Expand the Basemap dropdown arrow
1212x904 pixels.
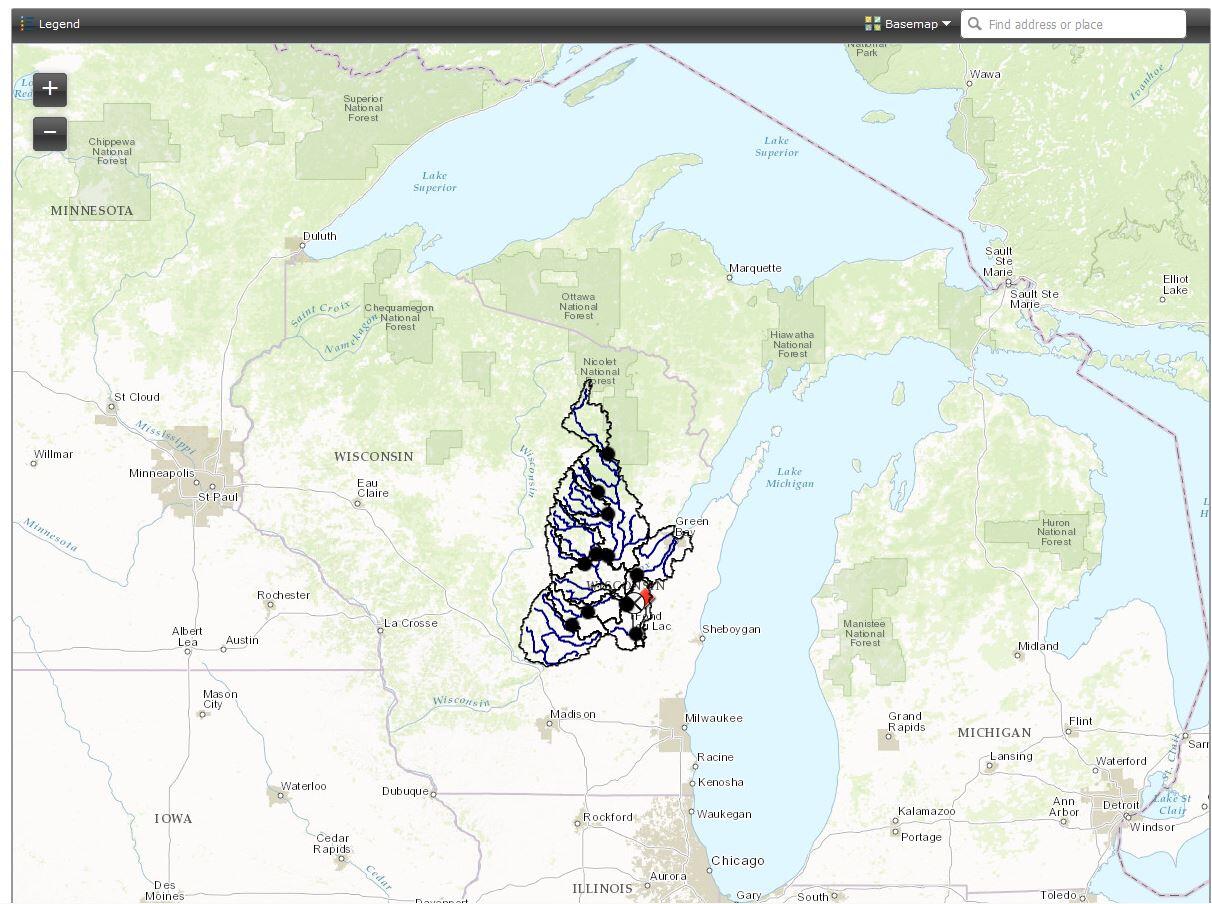(947, 24)
